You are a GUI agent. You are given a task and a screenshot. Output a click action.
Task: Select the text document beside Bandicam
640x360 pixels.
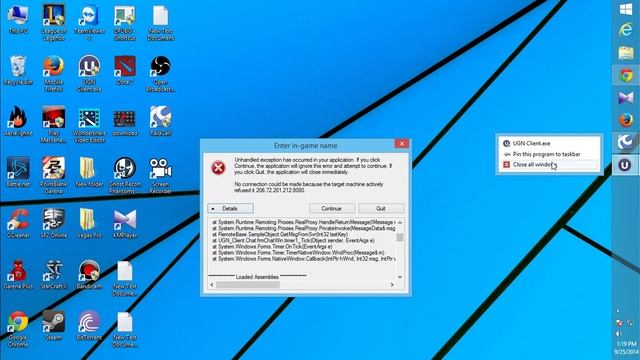124,278
